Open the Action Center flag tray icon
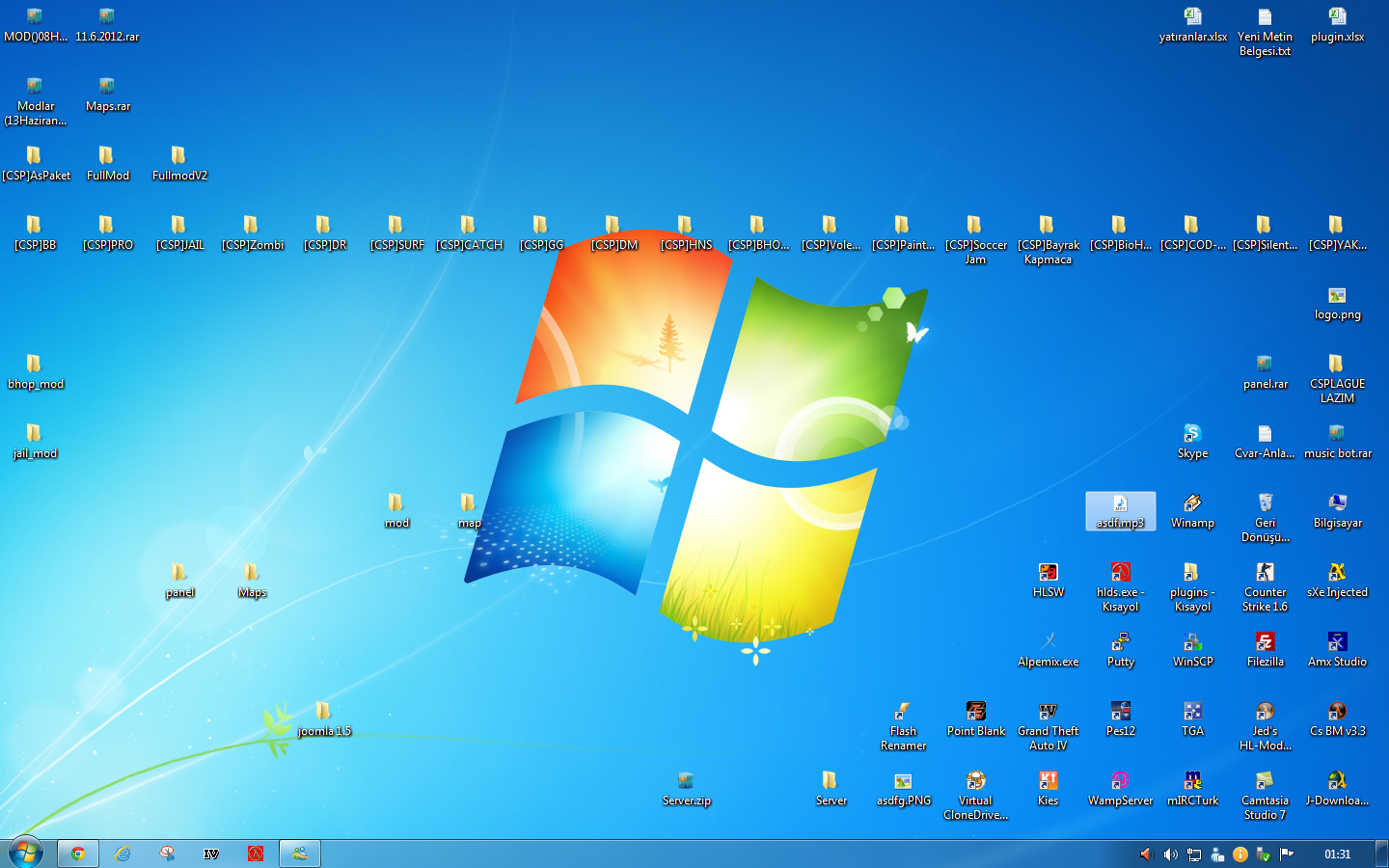1389x868 pixels. pyautogui.click(x=1287, y=854)
